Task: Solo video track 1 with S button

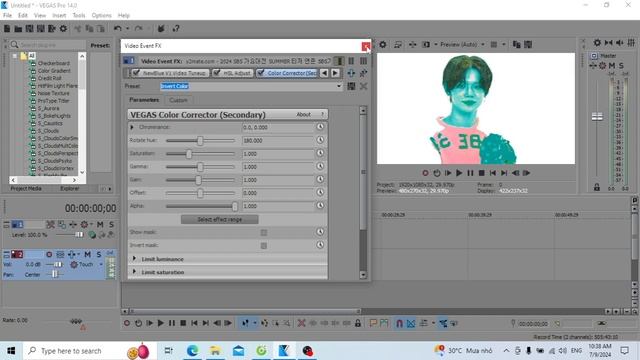Action: point(111,224)
